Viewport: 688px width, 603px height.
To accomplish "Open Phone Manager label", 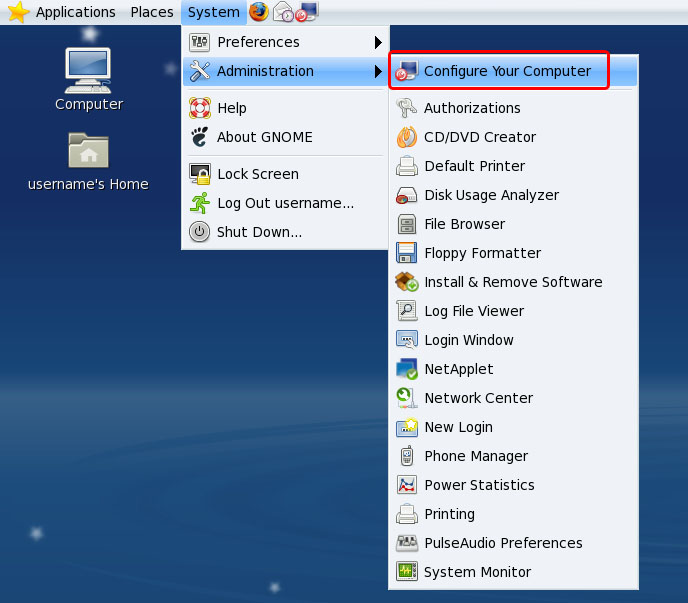I will pos(476,456).
